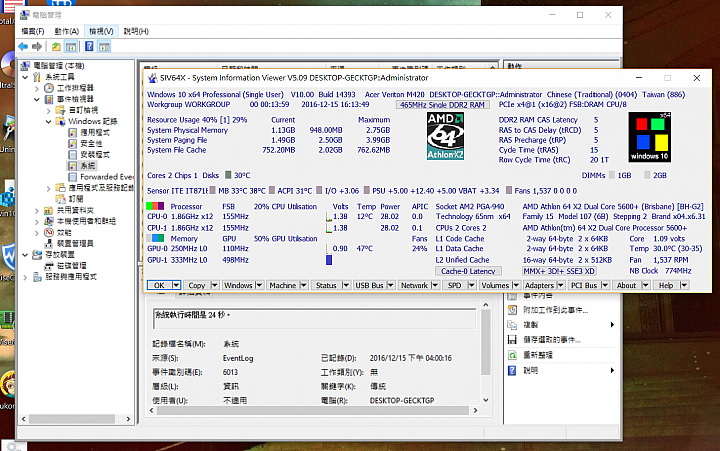Click the Windows 10 logo in SIV
This screenshot has width=720, height=451.
[649, 137]
